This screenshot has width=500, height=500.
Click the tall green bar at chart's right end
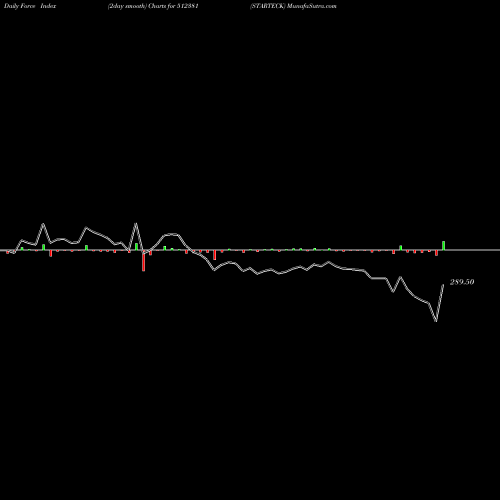(444, 245)
